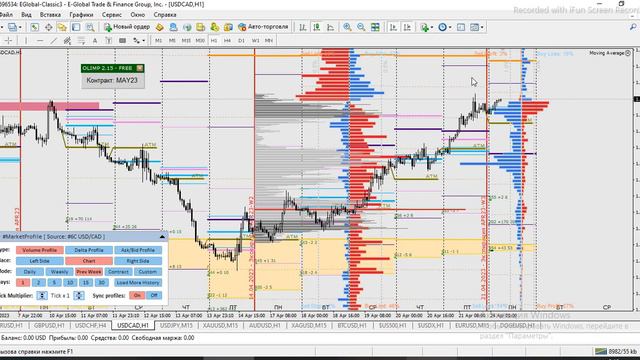Open the Новый ордер dialog
The height and width of the screenshot is (360, 640).
pos(127,27)
